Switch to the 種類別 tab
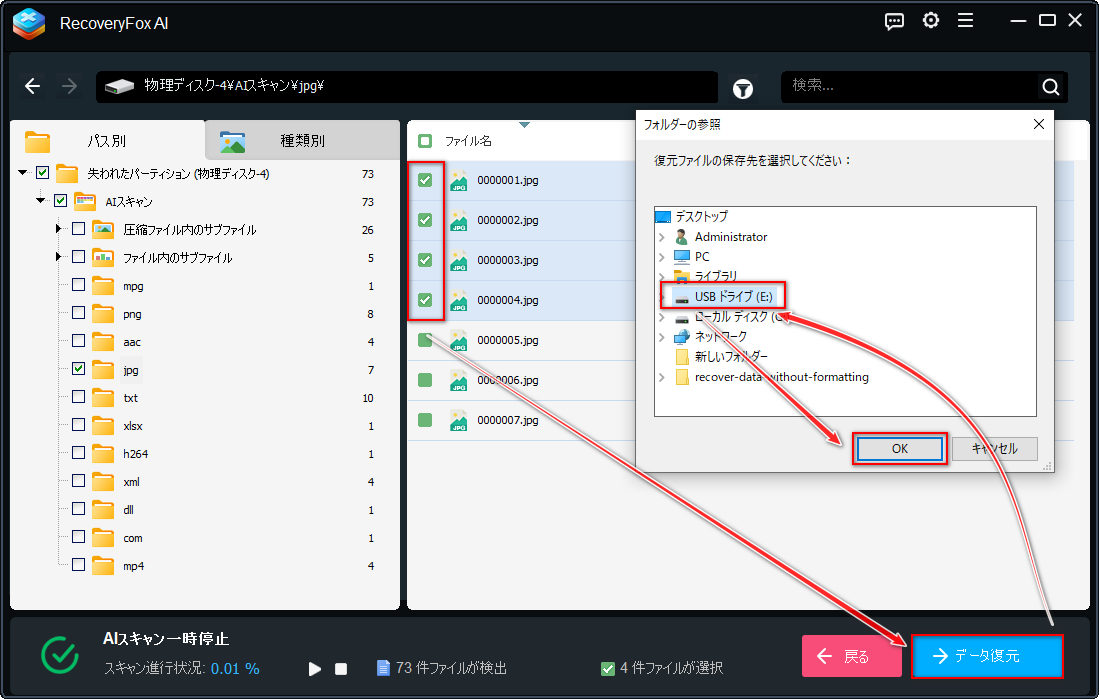The image size is (1099, 699). point(302,140)
